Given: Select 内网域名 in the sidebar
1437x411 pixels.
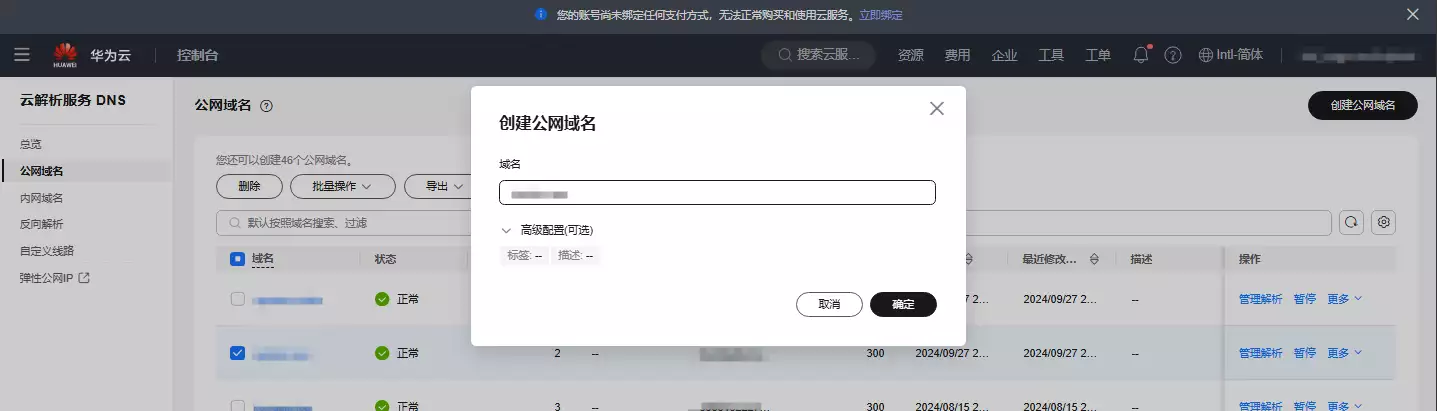Looking at the screenshot, I should click(x=41, y=198).
